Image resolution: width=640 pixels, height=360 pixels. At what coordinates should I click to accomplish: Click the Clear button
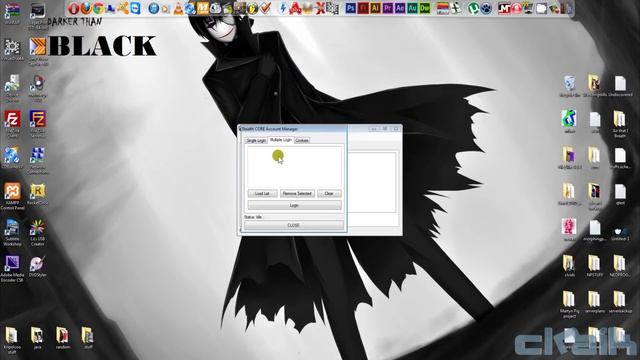pos(329,193)
